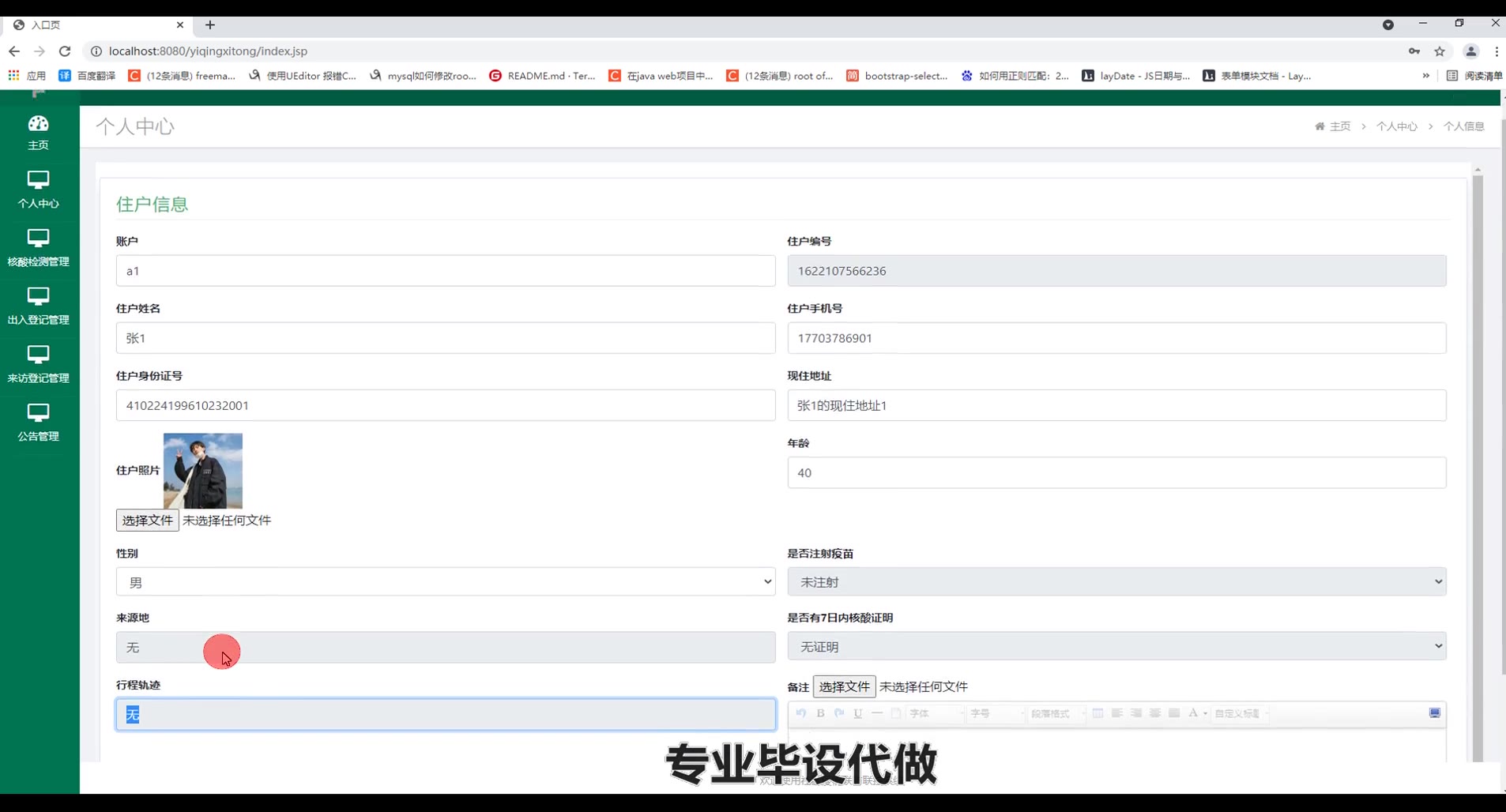The height and width of the screenshot is (812, 1506).
Task: Open the editor 段落格式 dropdown
Action: [1056, 713]
